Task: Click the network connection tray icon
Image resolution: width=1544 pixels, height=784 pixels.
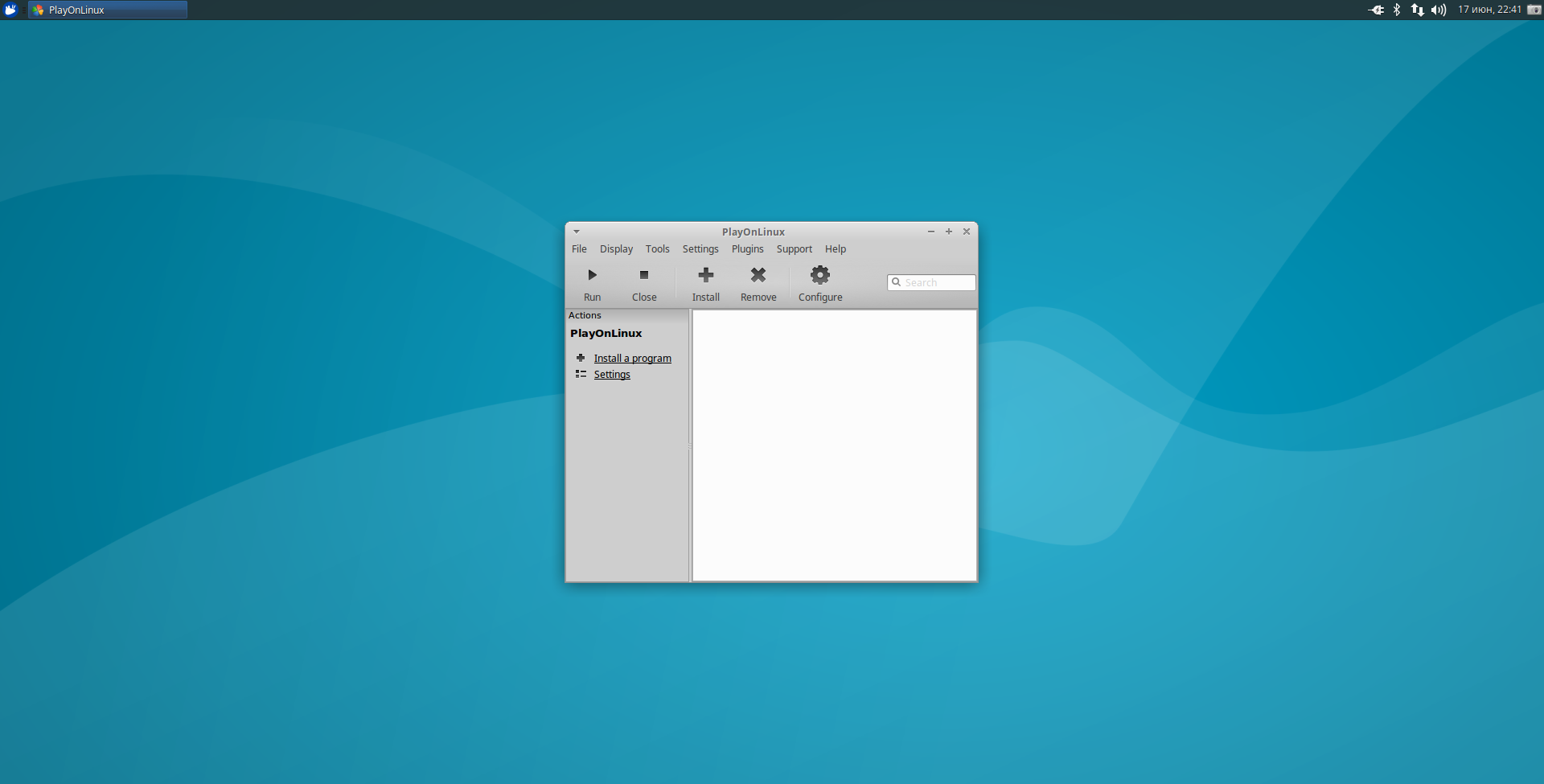Action: (x=1417, y=10)
